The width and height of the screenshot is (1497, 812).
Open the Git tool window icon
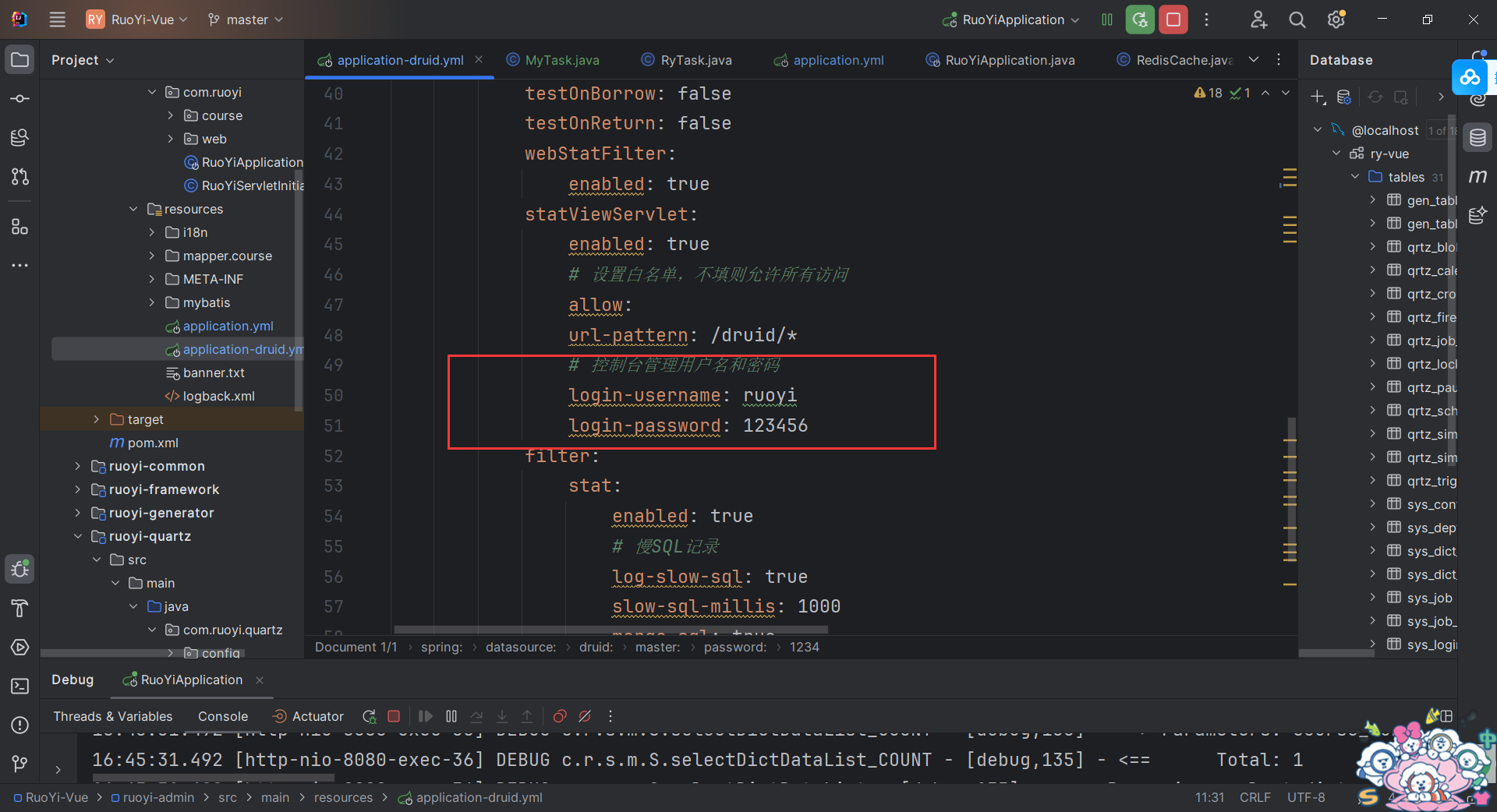click(20, 764)
